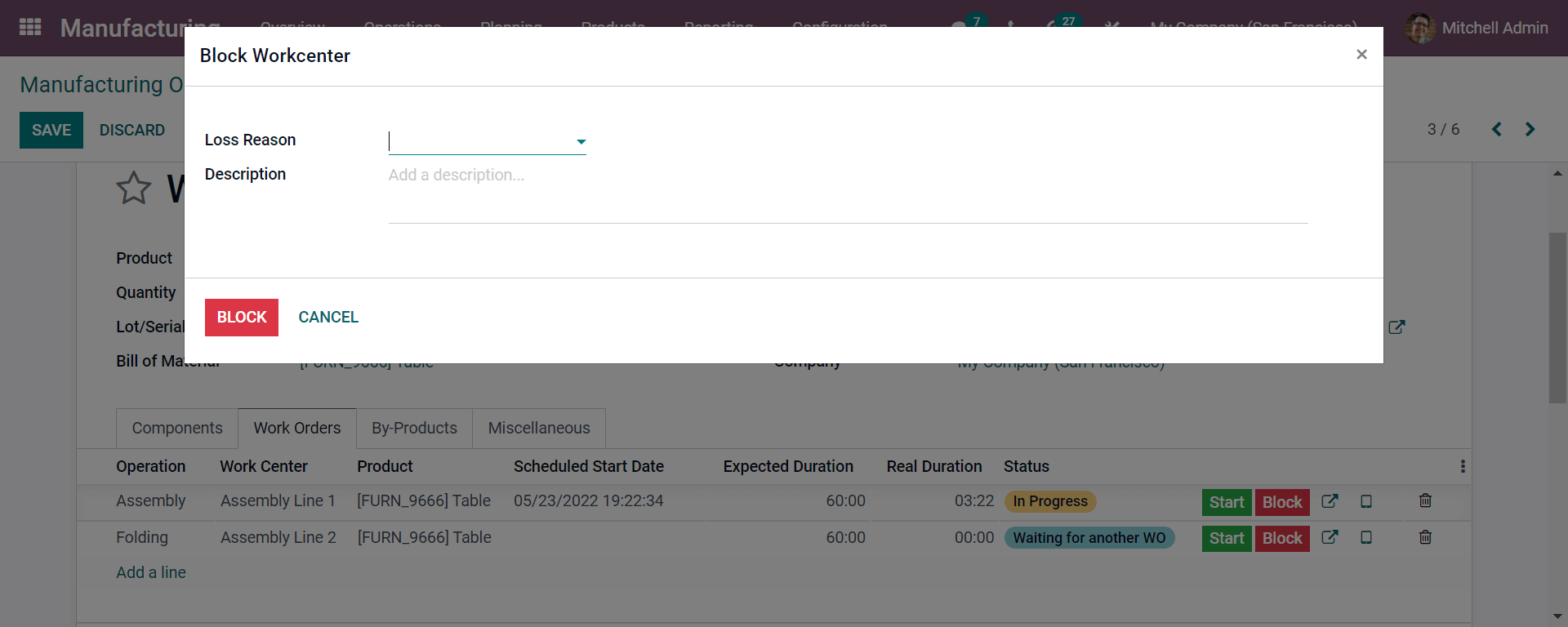Start the Folding work order
The height and width of the screenshot is (627, 1568).
(x=1227, y=538)
